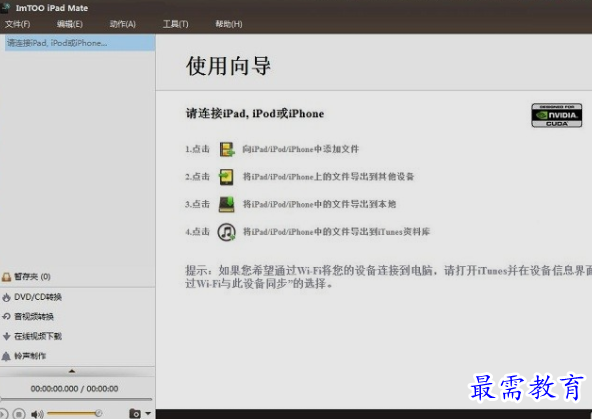This screenshot has height=419, width=592.
Task: Click text 将iPad/iPod/iPhone上的文件导出到其他设备
Action: (328, 177)
